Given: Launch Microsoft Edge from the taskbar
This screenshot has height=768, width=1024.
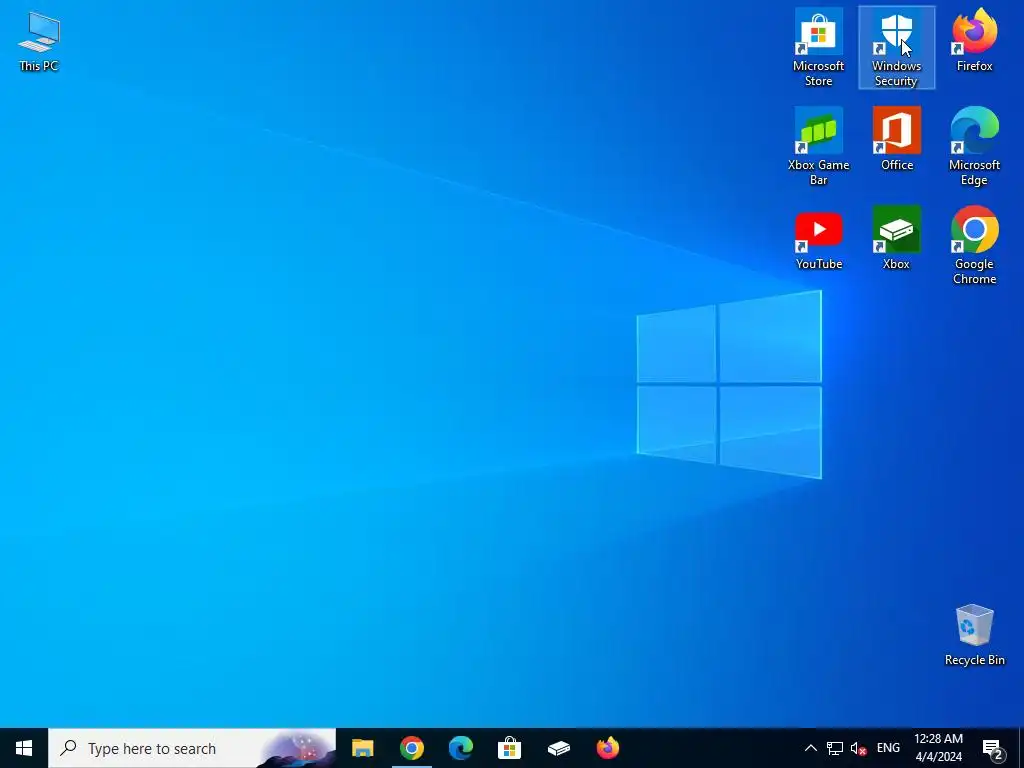Looking at the screenshot, I should point(460,748).
